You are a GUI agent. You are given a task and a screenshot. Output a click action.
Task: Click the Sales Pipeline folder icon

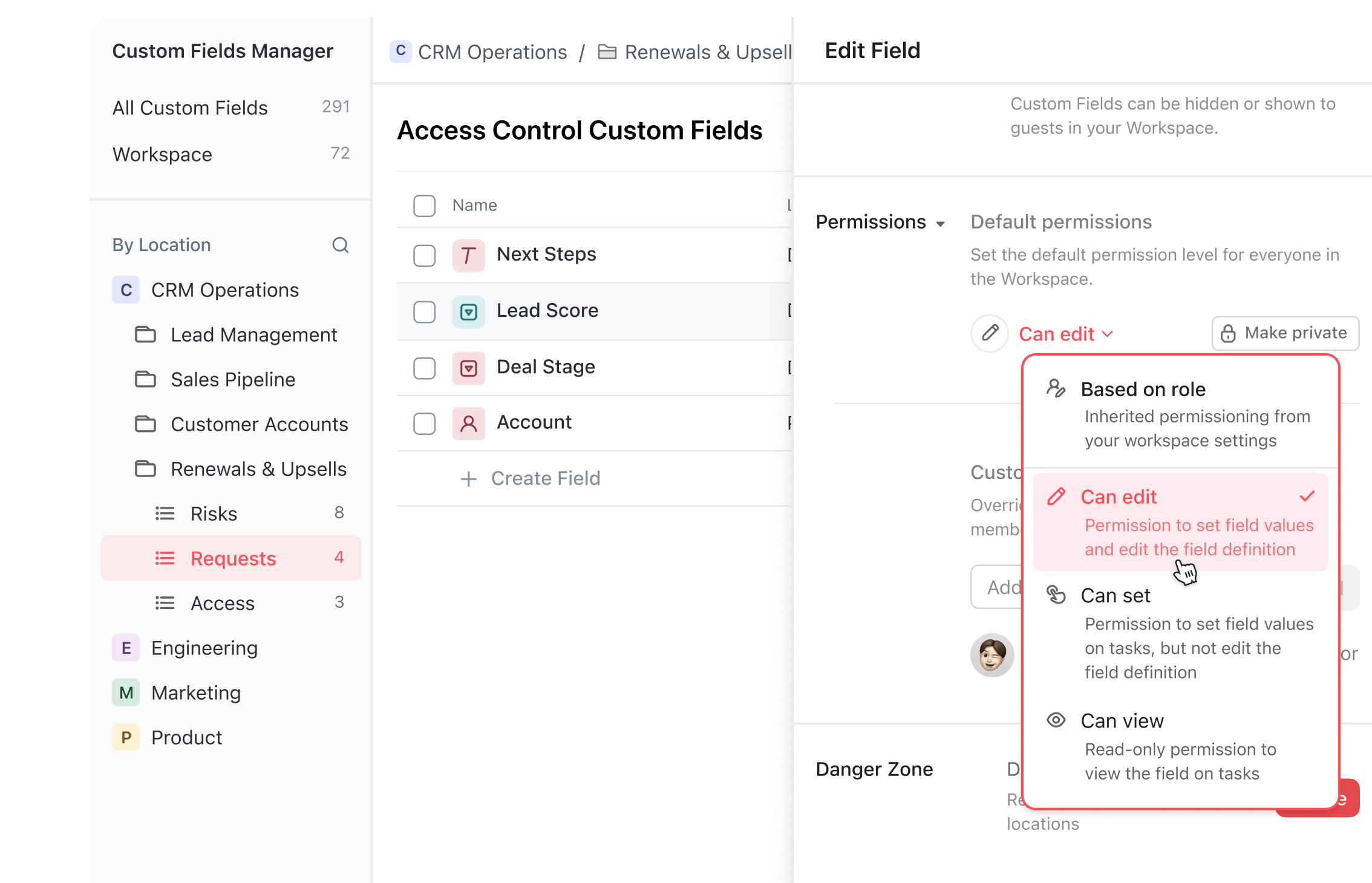145,380
